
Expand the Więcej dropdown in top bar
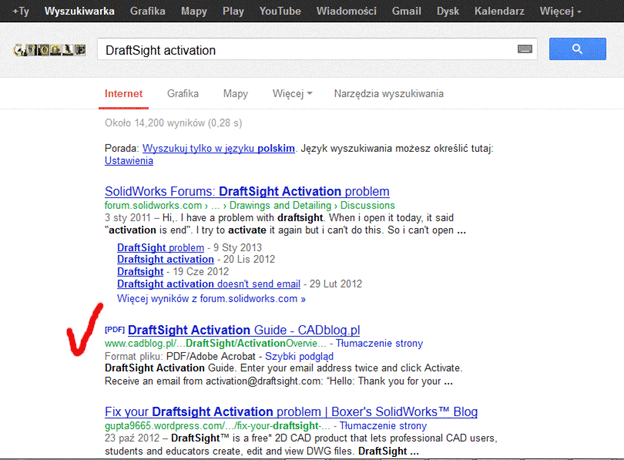(560, 11)
